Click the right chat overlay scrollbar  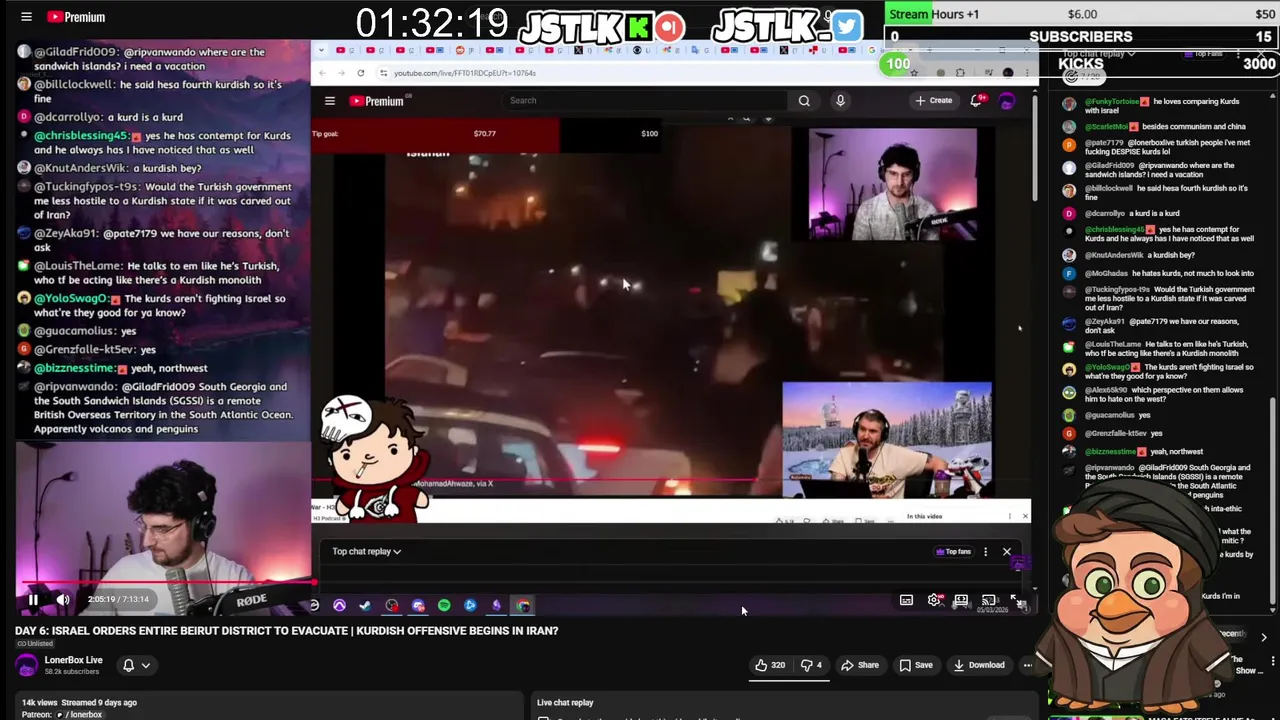1273,504
